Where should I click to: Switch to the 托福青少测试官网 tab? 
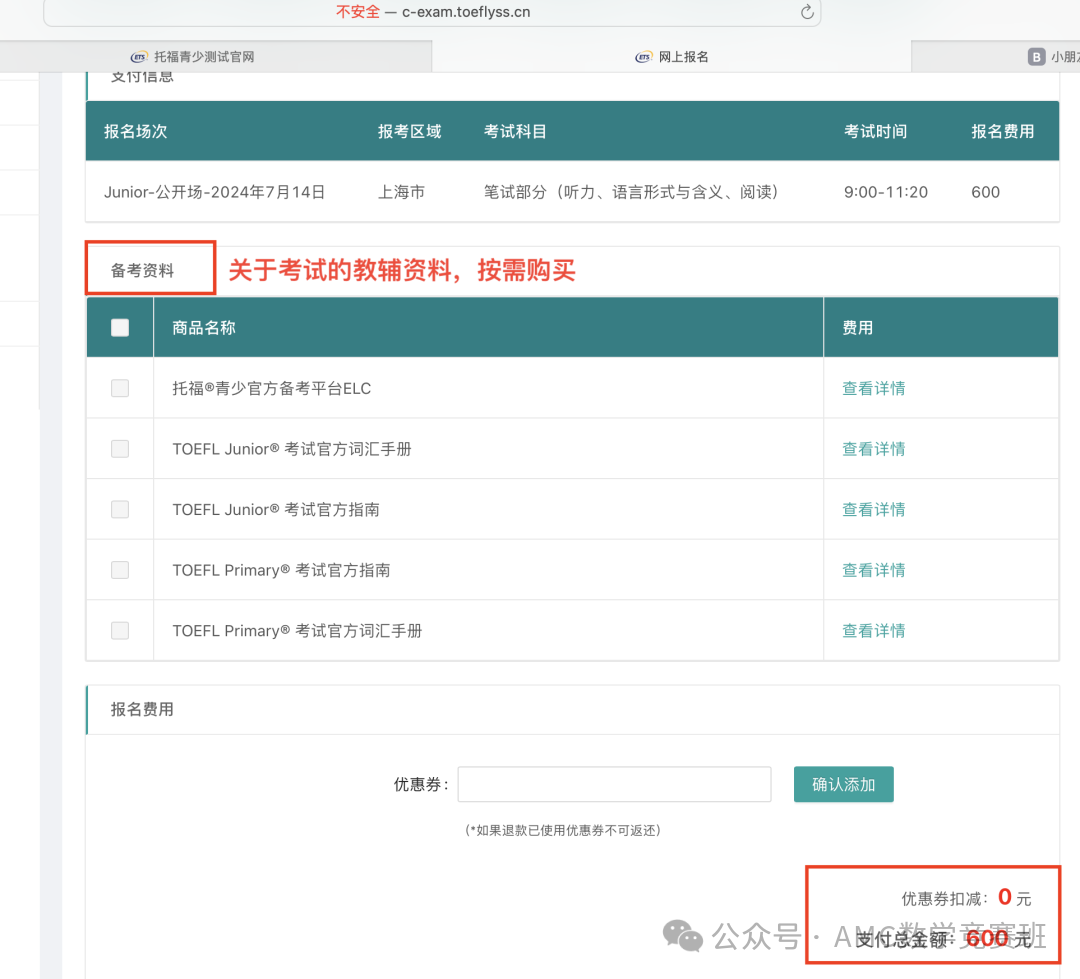click(204, 57)
